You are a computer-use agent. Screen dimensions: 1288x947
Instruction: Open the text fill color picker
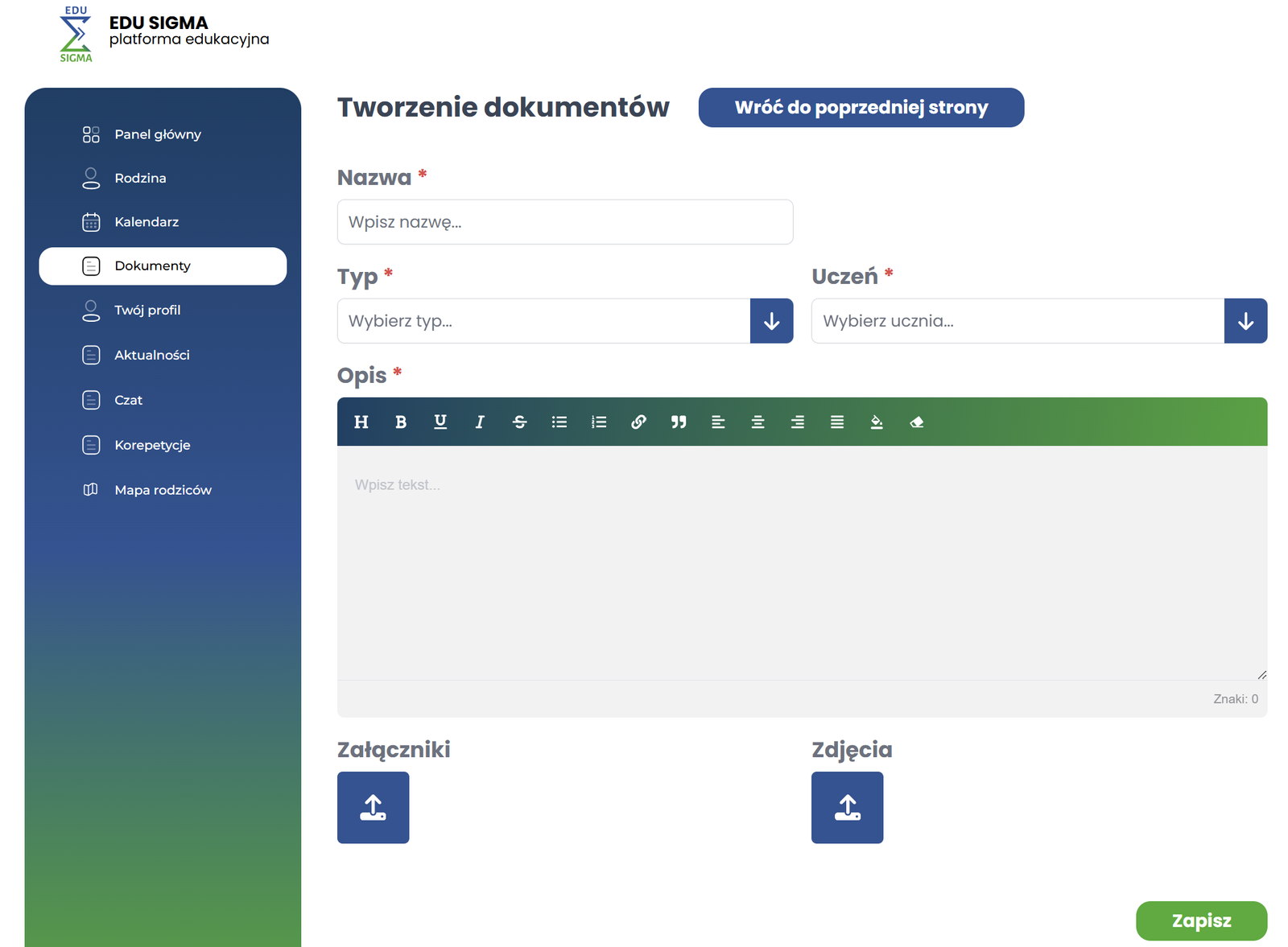(x=877, y=422)
